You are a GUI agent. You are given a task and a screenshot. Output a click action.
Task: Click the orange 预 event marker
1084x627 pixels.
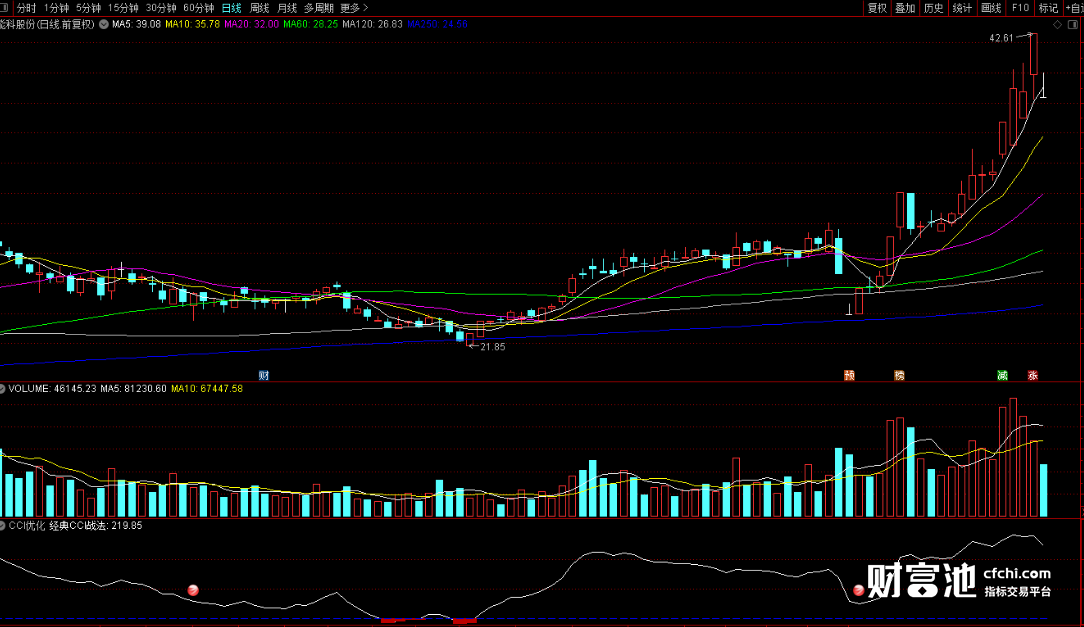pyautogui.click(x=849, y=375)
